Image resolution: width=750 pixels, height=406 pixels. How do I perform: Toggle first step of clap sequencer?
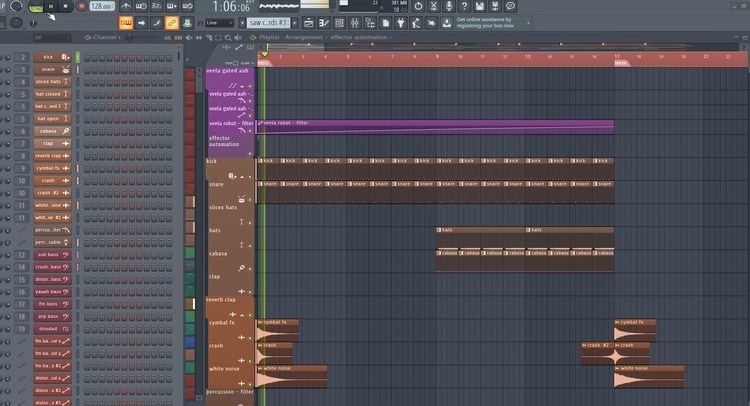[88, 143]
